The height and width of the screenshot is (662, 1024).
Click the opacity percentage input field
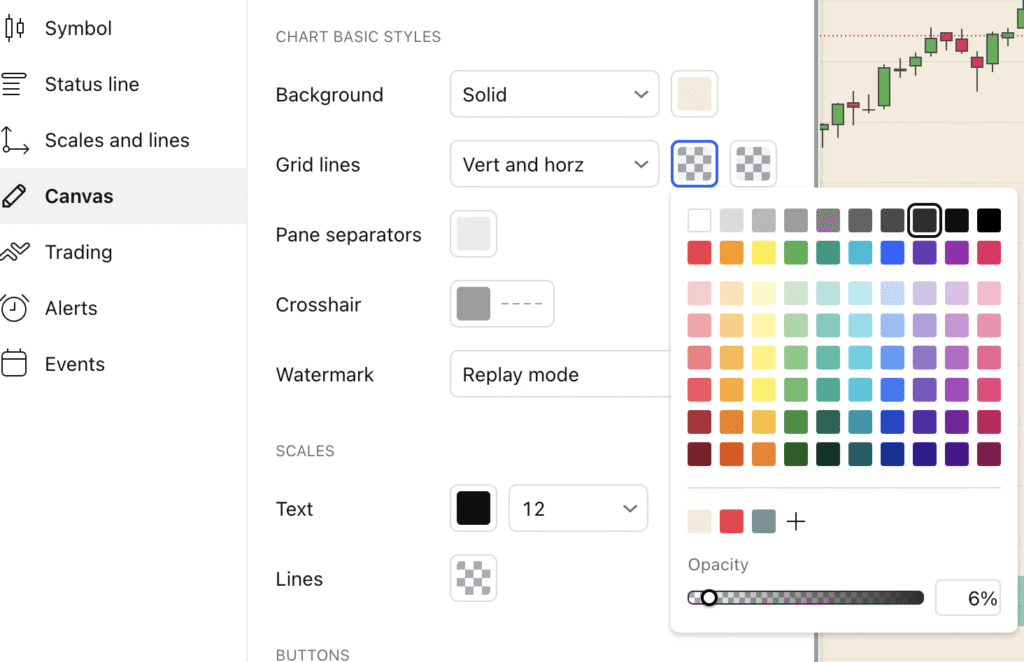coord(967,598)
